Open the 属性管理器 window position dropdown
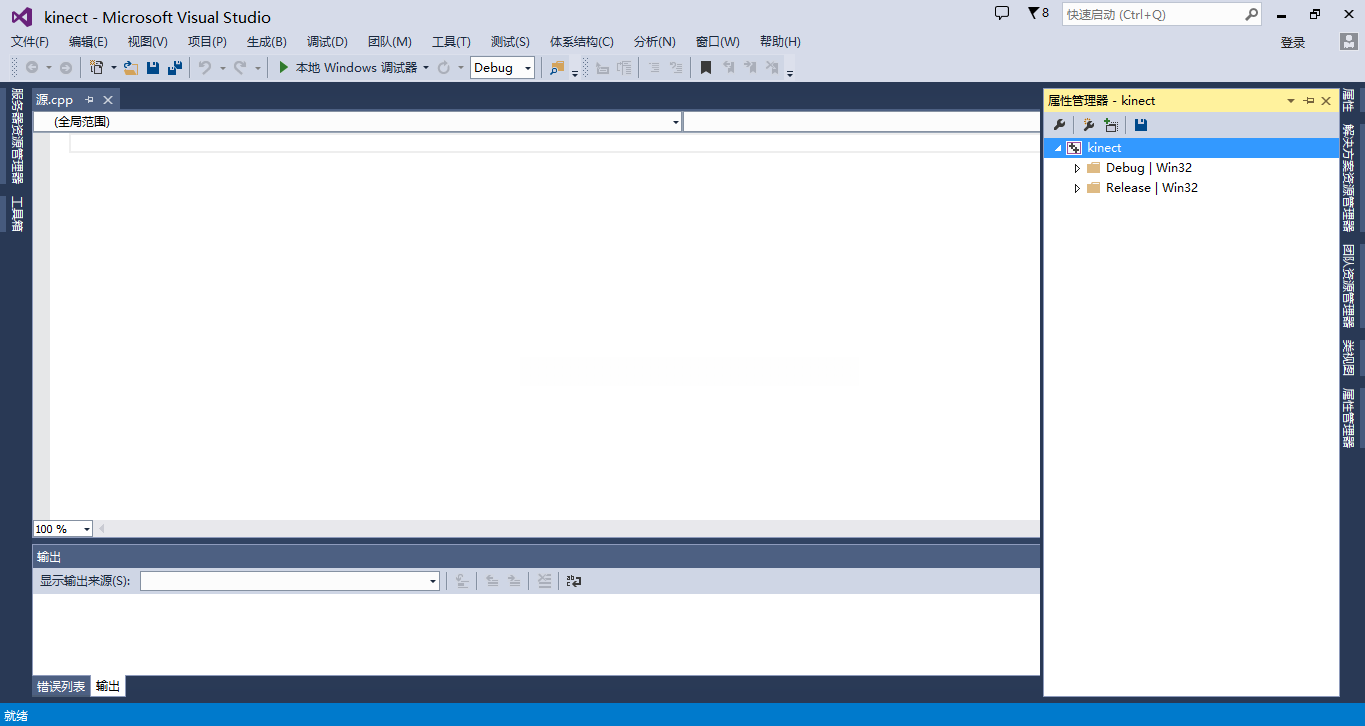Screen dimensions: 1365x726 1291,101
